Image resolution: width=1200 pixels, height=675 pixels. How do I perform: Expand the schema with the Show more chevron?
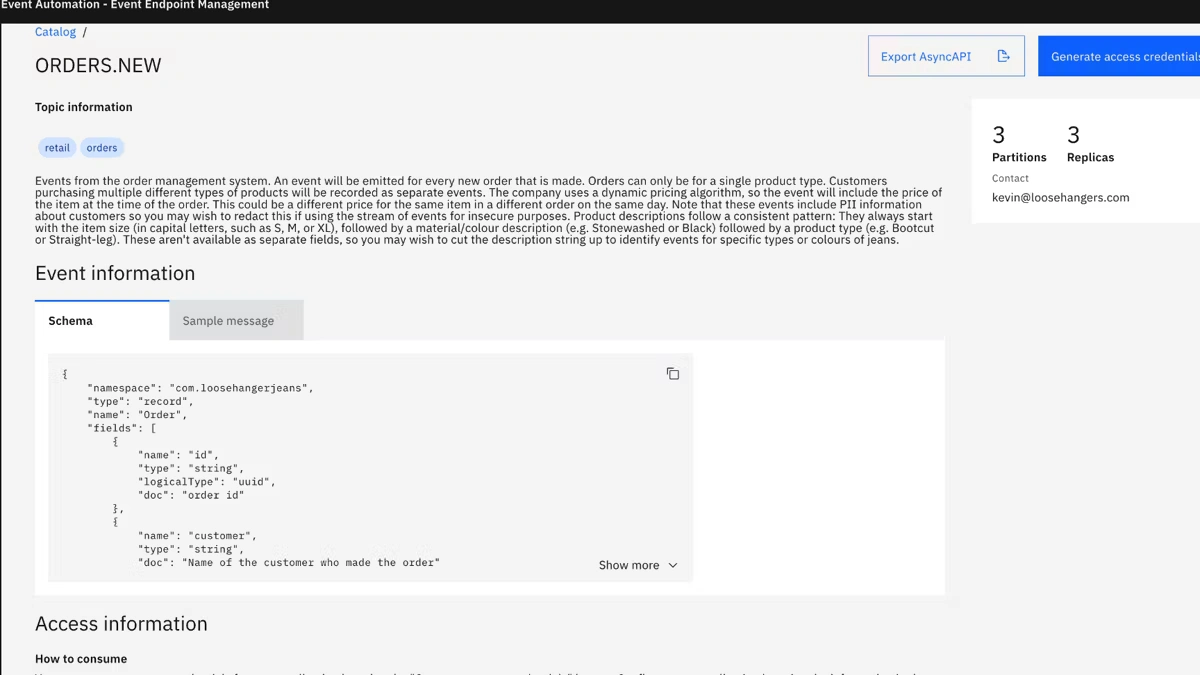(x=672, y=566)
